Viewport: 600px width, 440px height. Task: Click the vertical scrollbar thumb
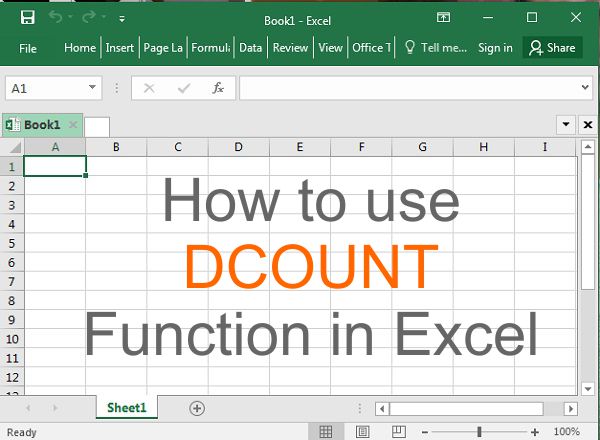(x=588, y=222)
